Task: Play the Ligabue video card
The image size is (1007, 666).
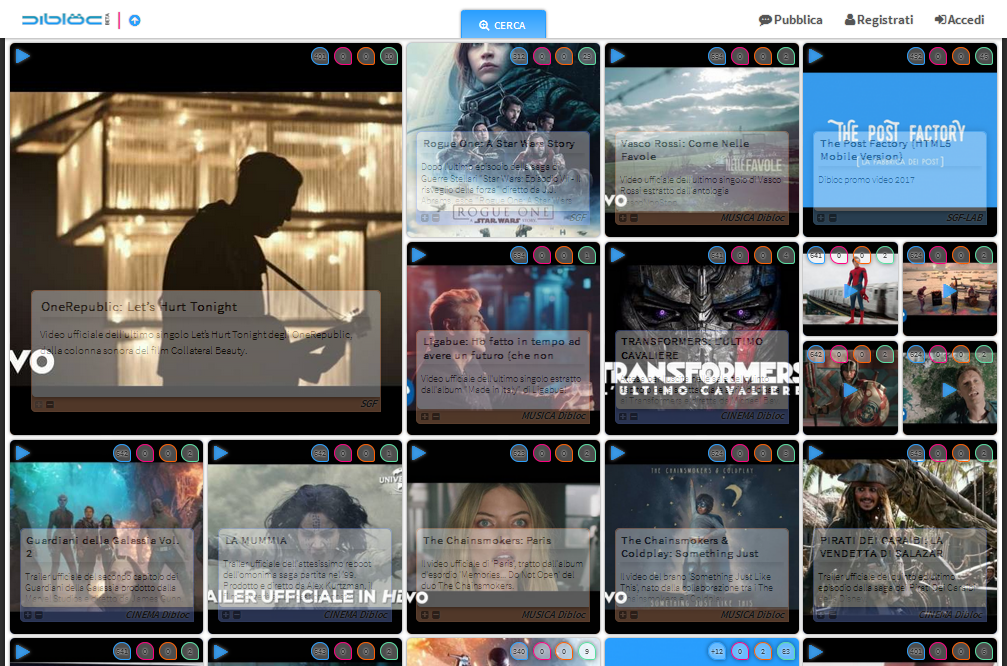Action: point(419,255)
